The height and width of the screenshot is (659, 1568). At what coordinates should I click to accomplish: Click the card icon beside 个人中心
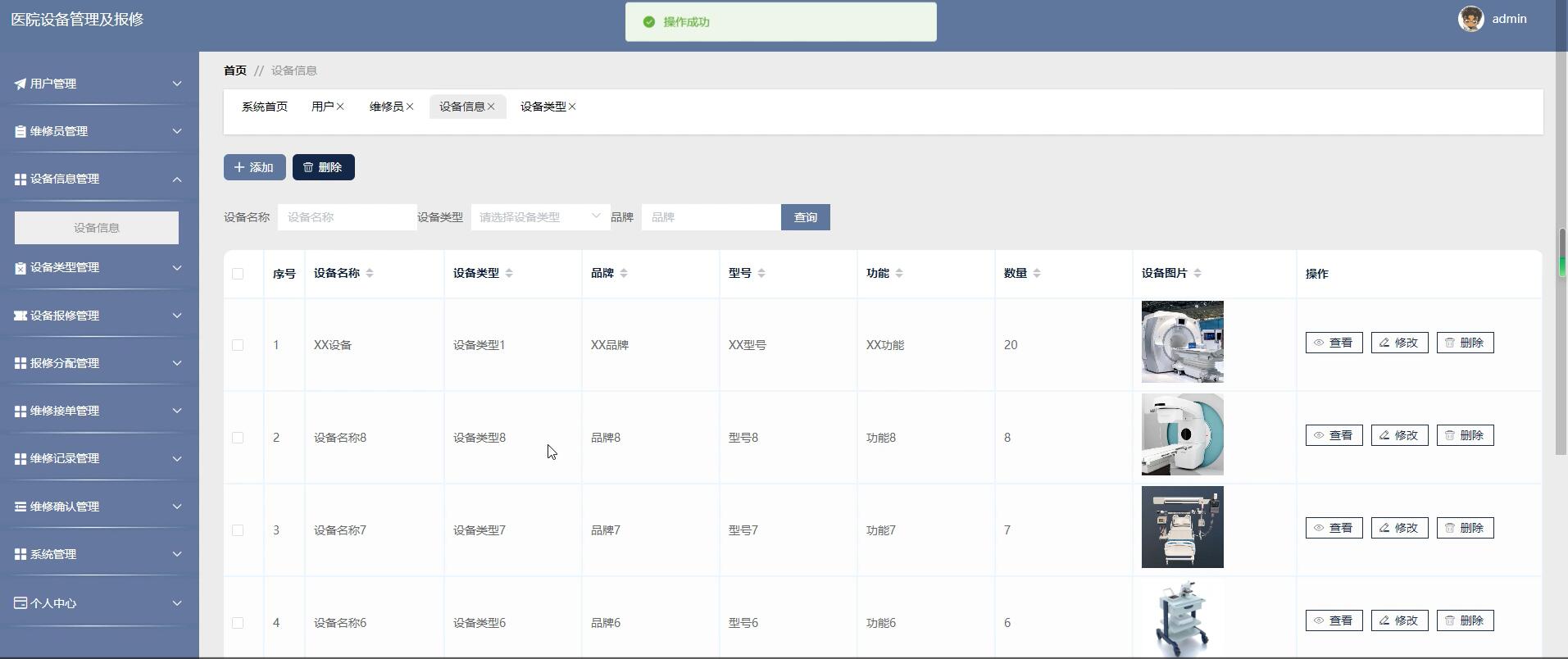coord(20,603)
